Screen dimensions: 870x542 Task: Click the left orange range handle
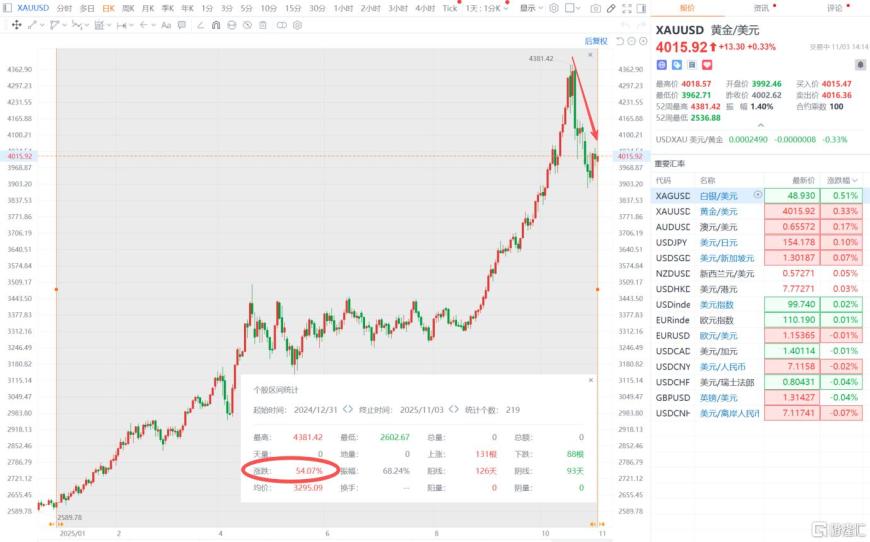pyautogui.click(x=56, y=289)
